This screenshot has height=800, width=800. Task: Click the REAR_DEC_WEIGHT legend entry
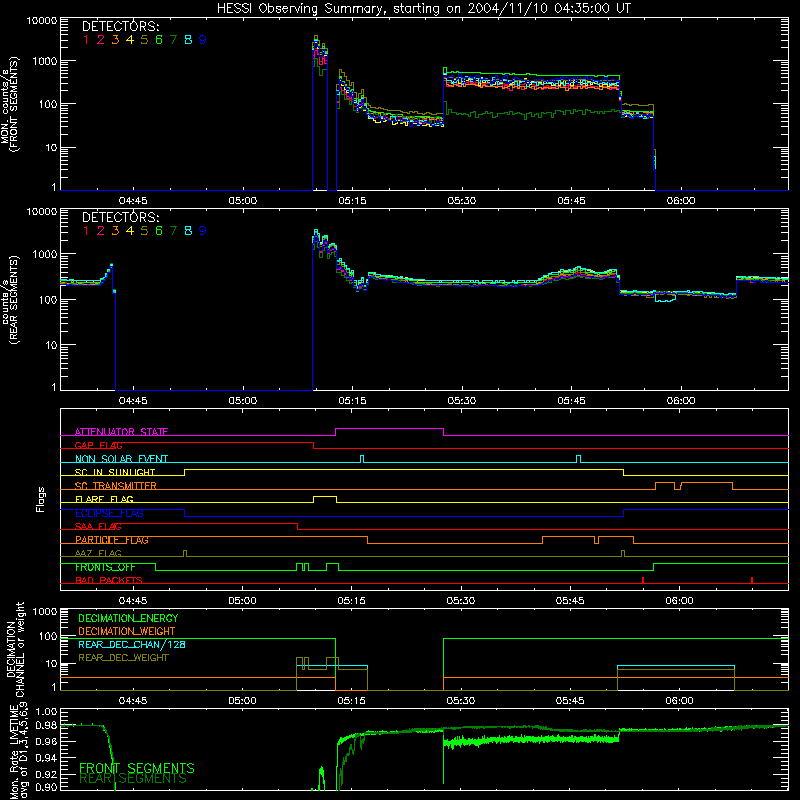tap(123, 658)
